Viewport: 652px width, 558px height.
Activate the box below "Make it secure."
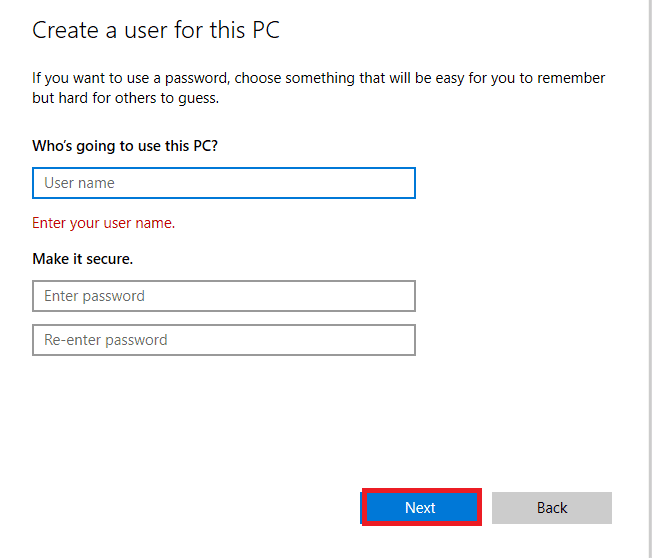[223, 296]
